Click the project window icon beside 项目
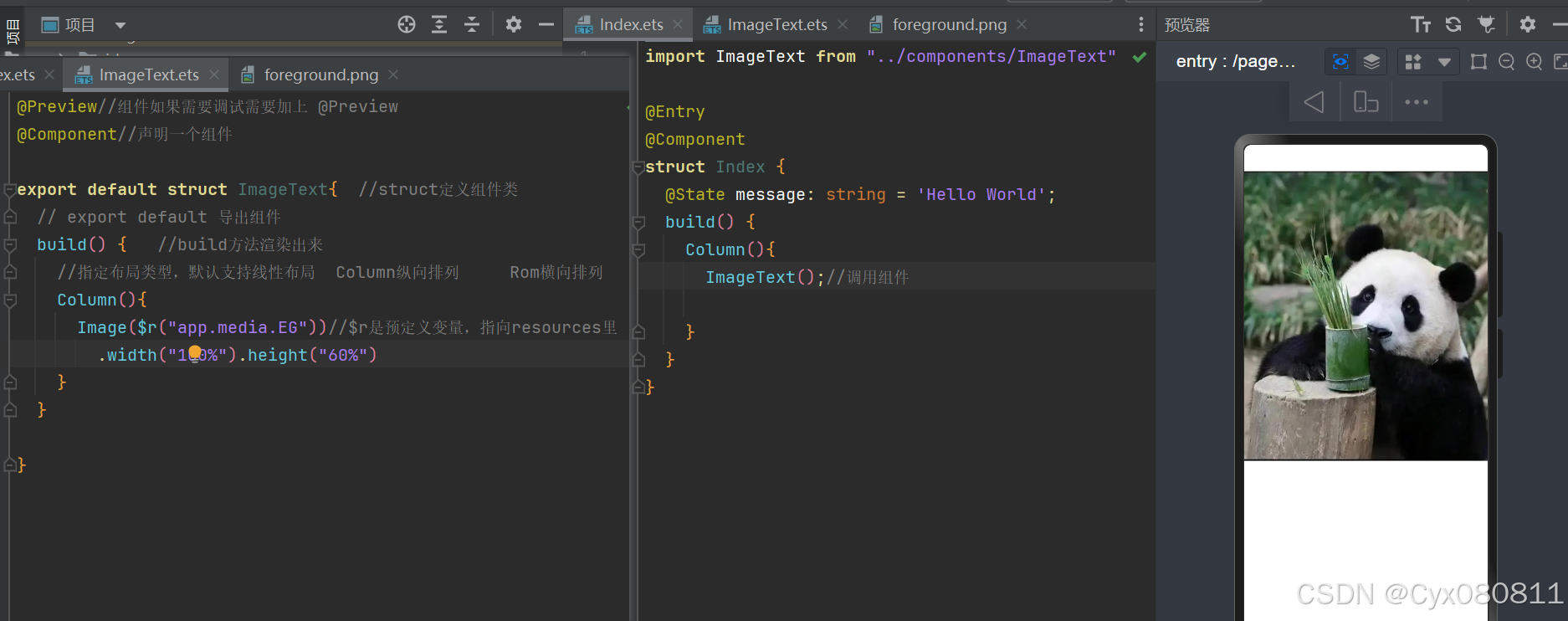Screen dimensions: 1568x621 (50, 25)
